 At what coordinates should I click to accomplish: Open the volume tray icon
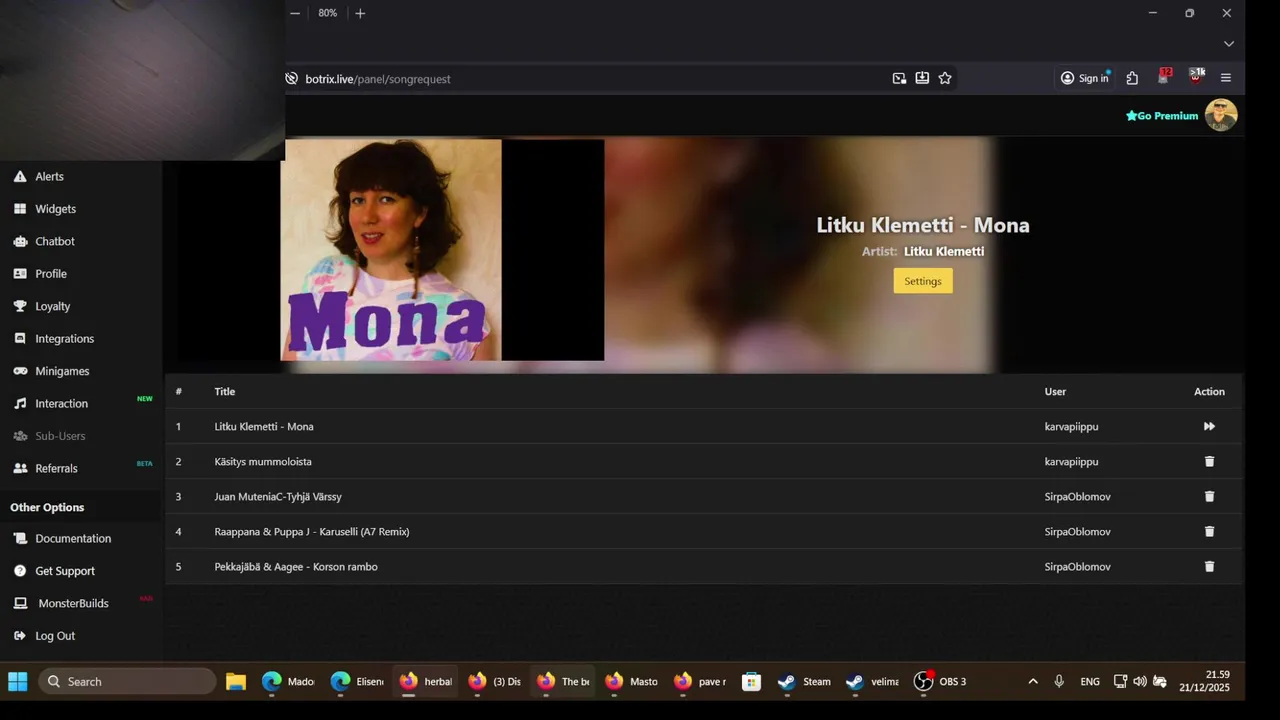tap(1140, 681)
